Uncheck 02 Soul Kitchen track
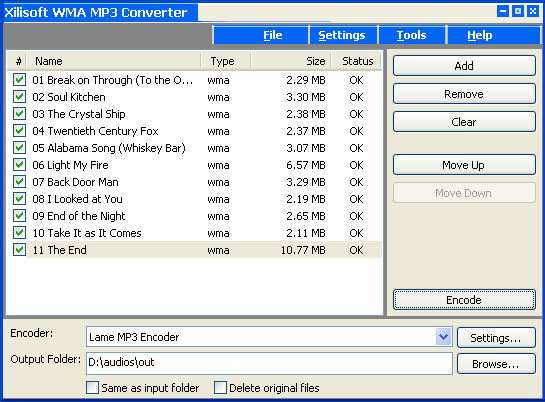The height and width of the screenshot is (402, 545). (19, 97)
